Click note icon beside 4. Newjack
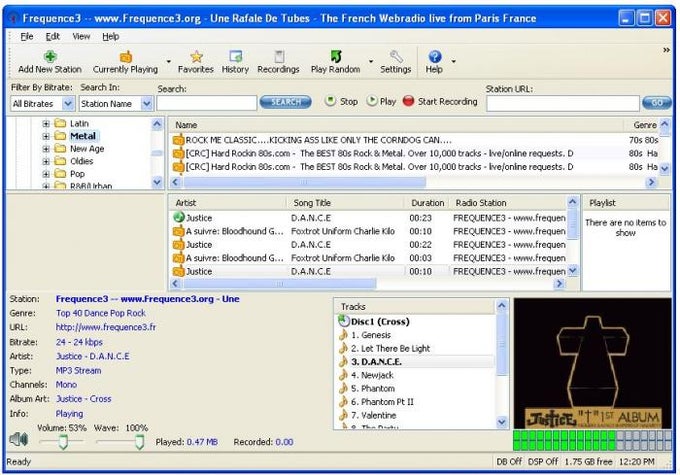 click(343, 374)
